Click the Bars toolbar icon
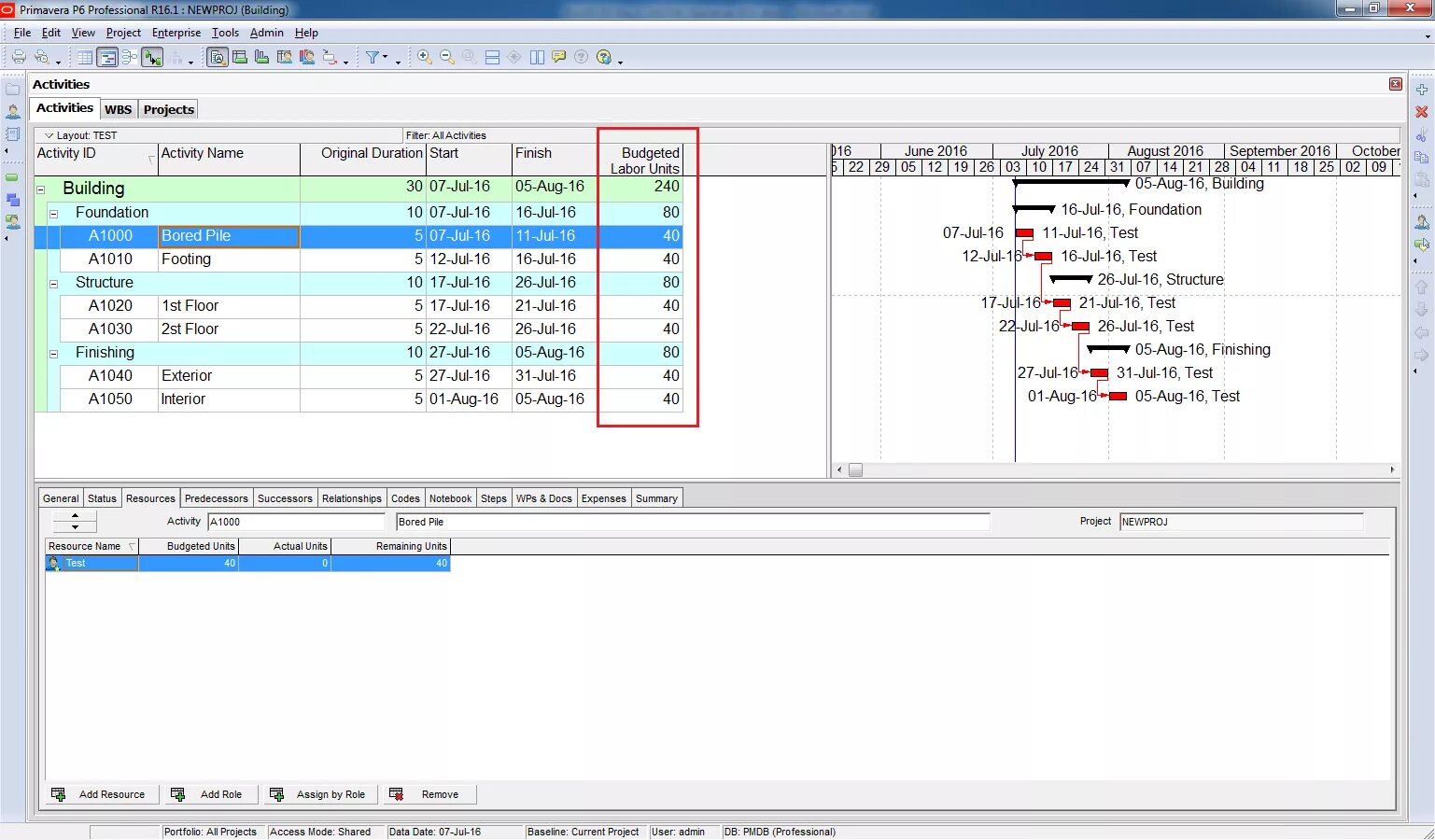This screenshot has width=1435, height=840. [x=492, y=57]
